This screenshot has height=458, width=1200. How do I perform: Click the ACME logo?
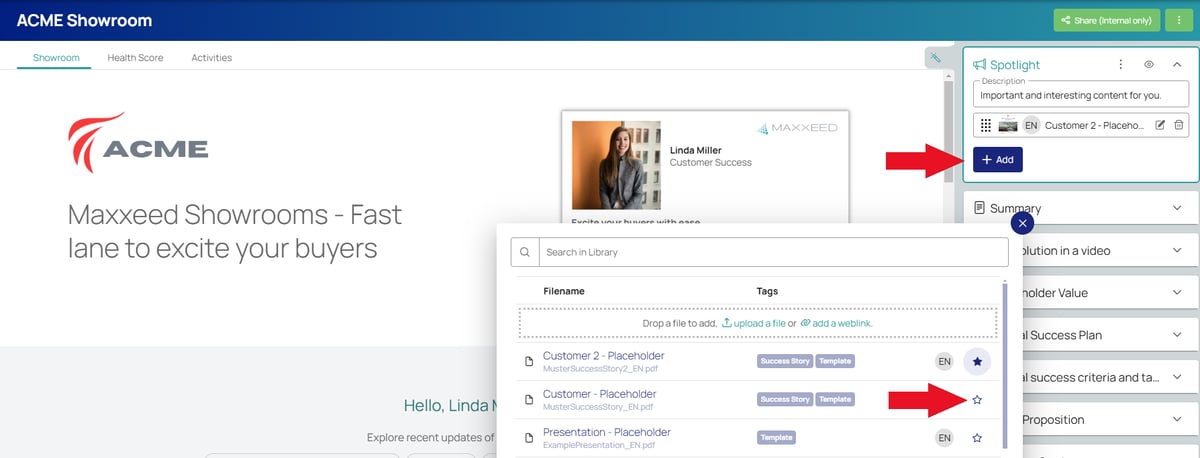tap(137, 143)
